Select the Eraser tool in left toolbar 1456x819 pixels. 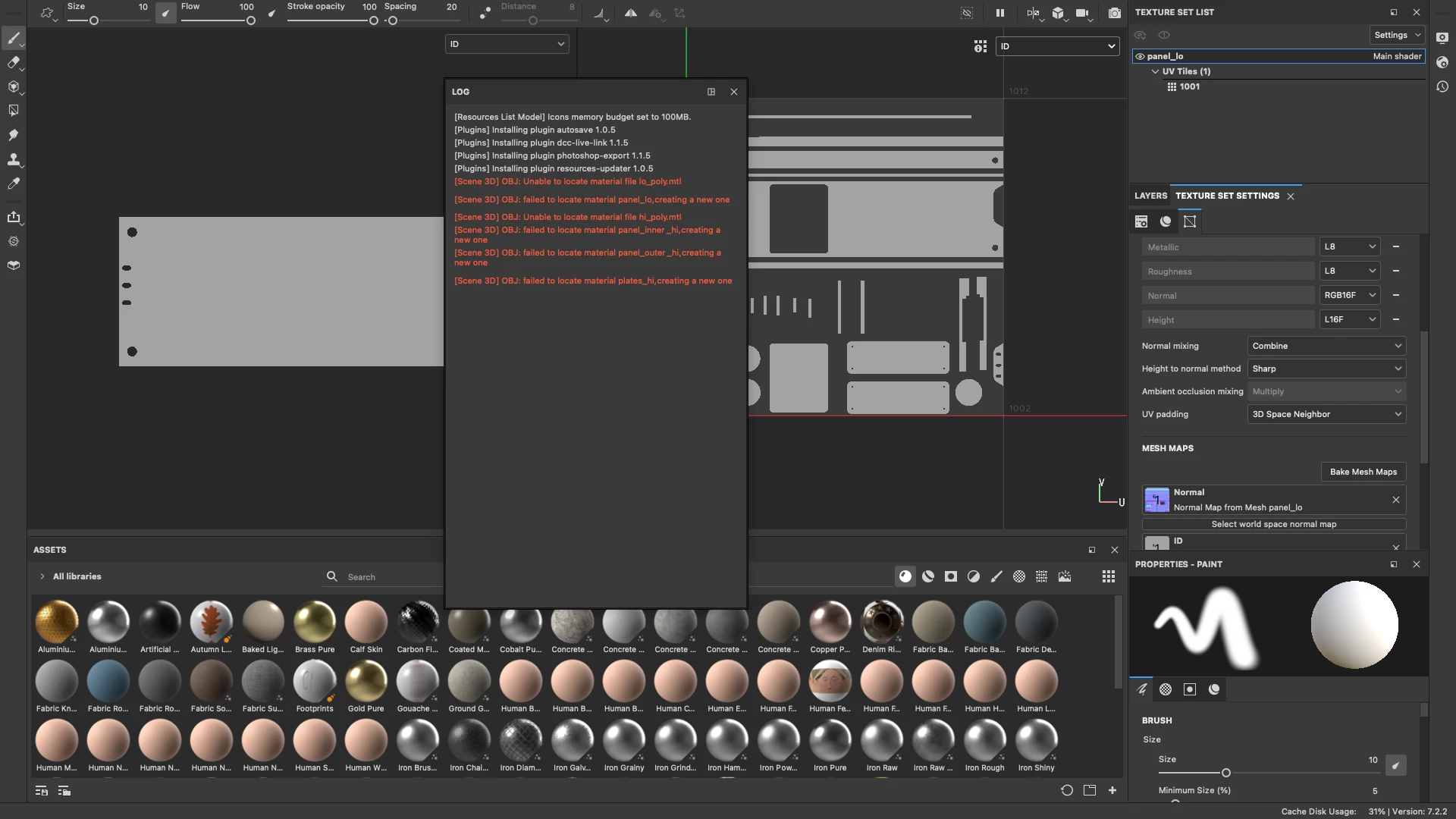13,63
